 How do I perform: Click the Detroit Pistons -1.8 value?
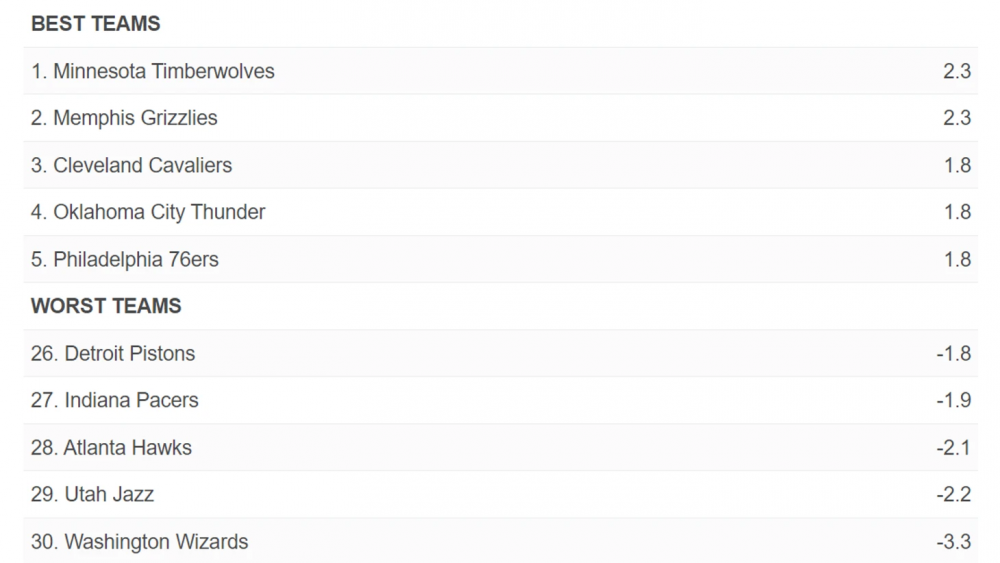(953, 353)
